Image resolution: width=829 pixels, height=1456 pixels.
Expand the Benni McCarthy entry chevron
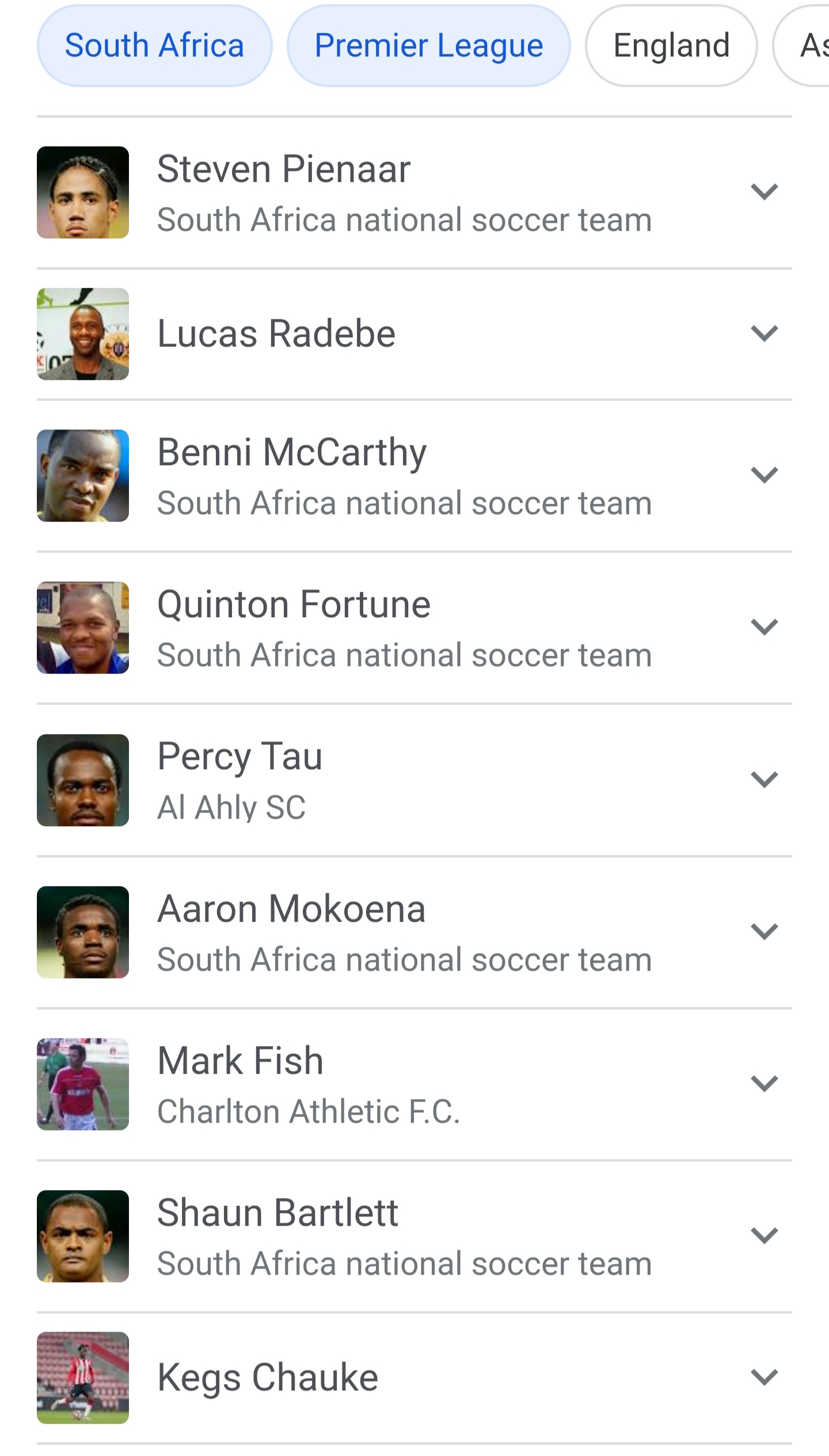coord(764,475)
